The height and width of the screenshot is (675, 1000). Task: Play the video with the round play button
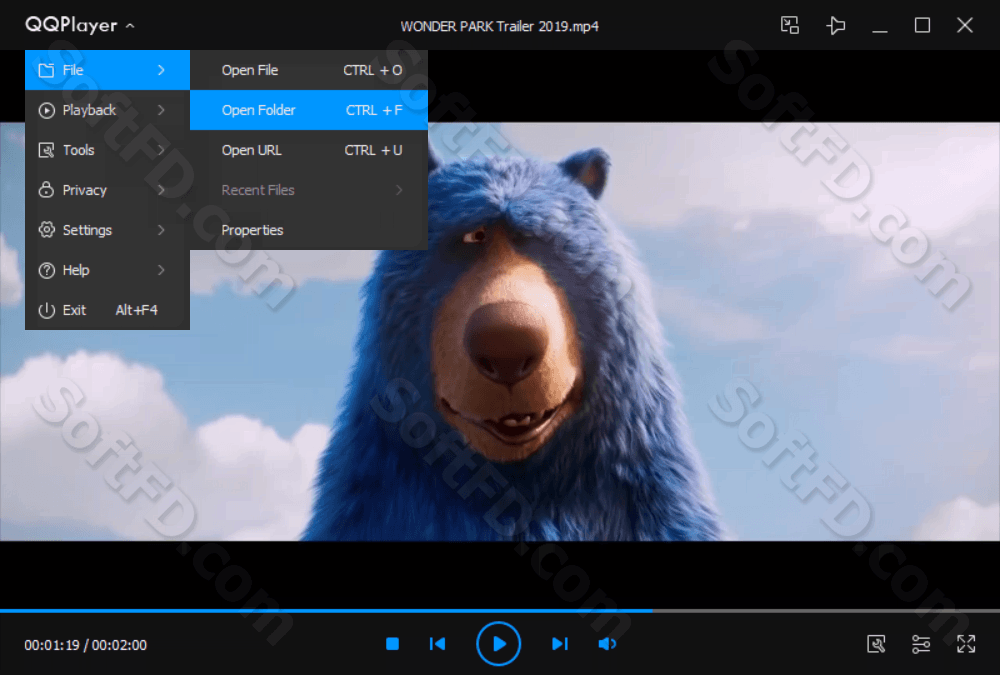(499, 644)
